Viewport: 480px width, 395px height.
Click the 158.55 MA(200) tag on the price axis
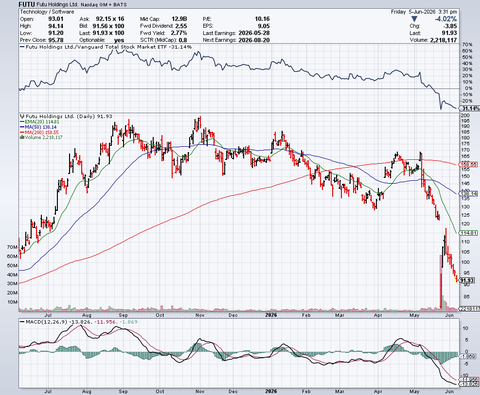tap(469, 164)
